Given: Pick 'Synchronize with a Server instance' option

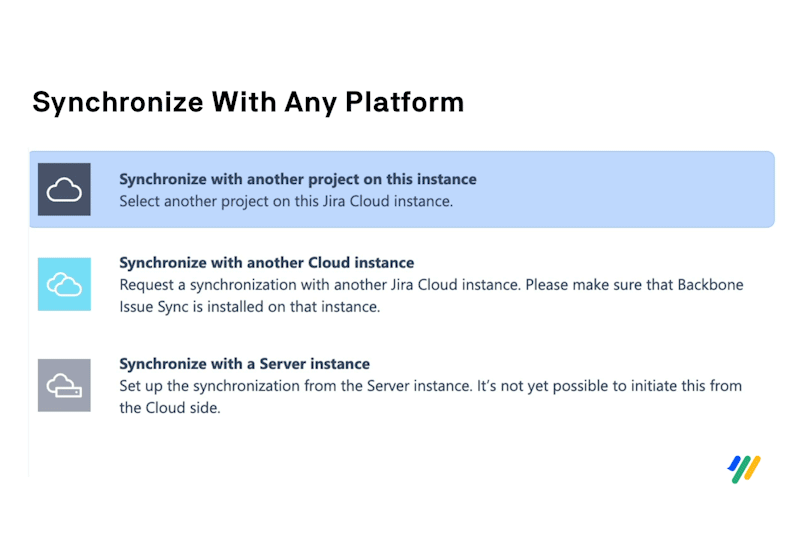Looking at the screenshot, I should coord(244,364).
